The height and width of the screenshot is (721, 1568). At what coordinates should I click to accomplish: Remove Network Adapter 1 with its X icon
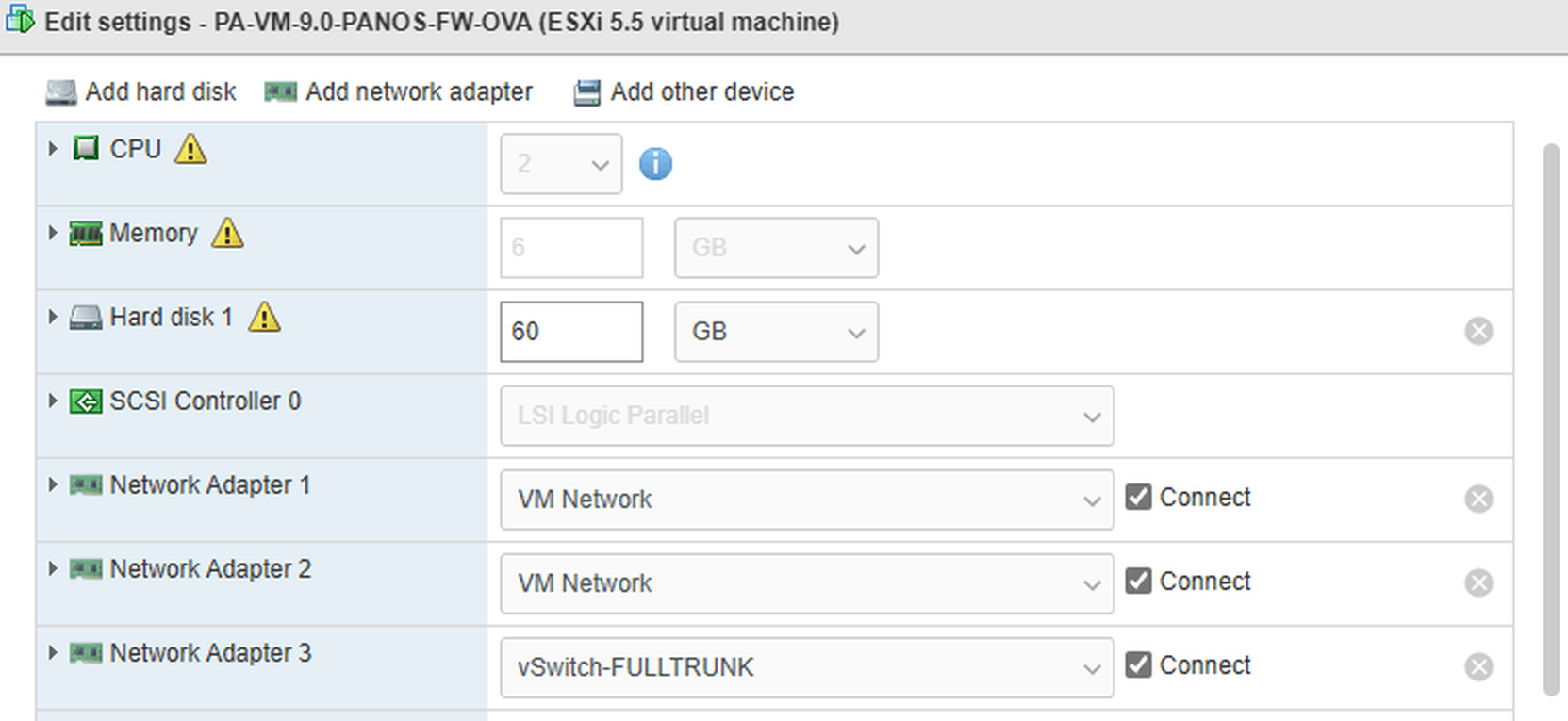tap(1478, 499)
